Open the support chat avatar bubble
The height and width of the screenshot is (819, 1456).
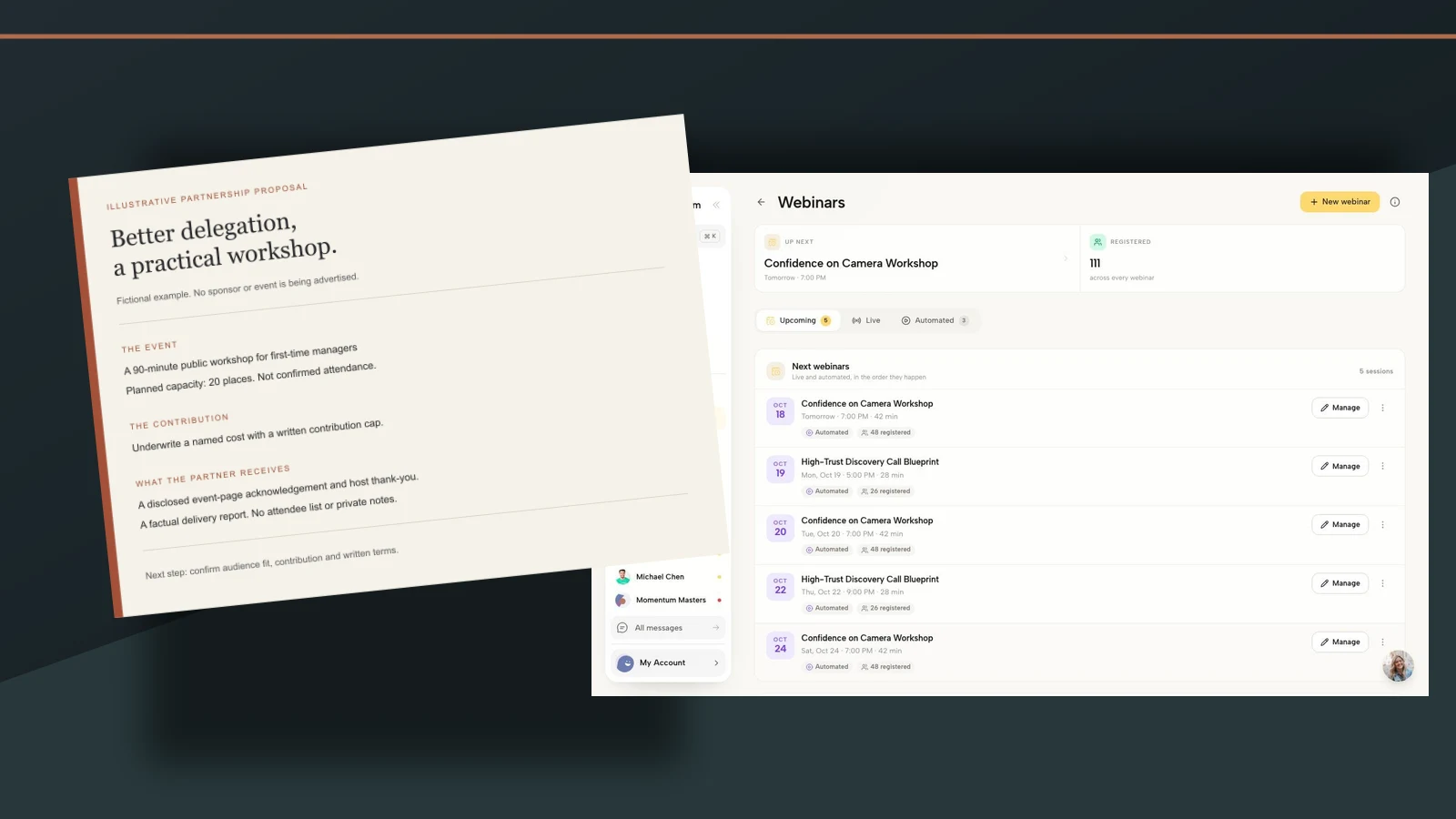[1398, 666]
